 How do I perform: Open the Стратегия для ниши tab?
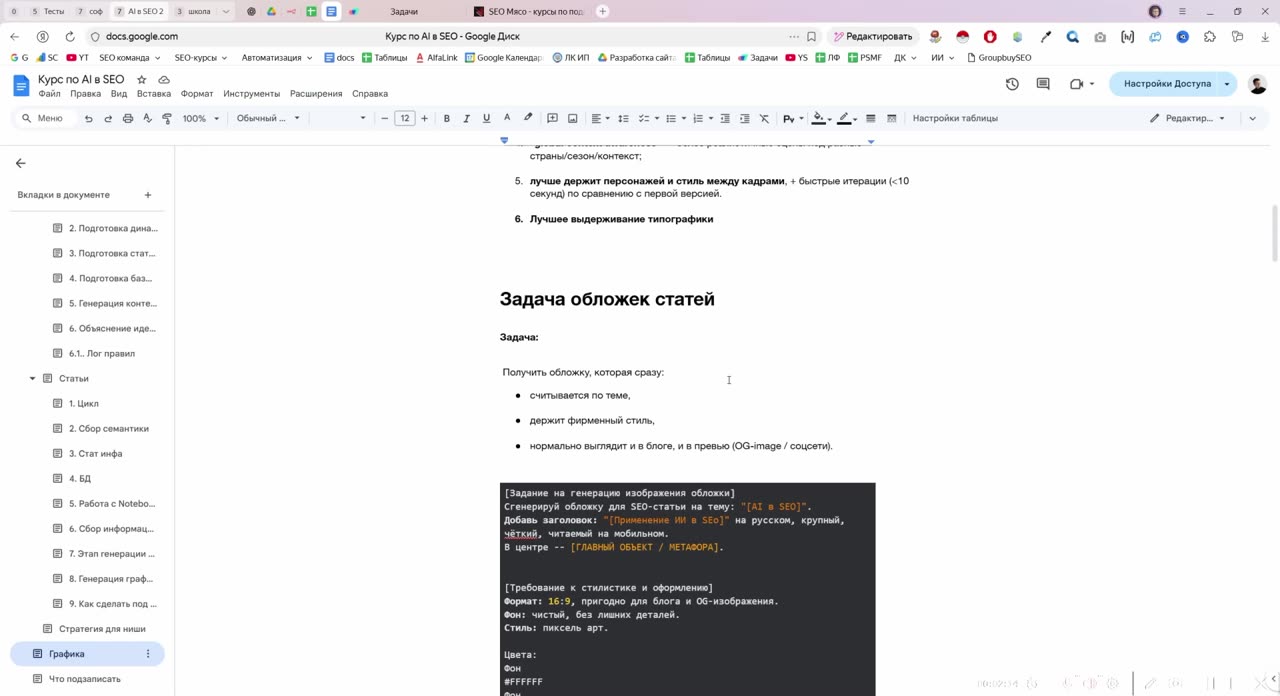pos(102,629)
